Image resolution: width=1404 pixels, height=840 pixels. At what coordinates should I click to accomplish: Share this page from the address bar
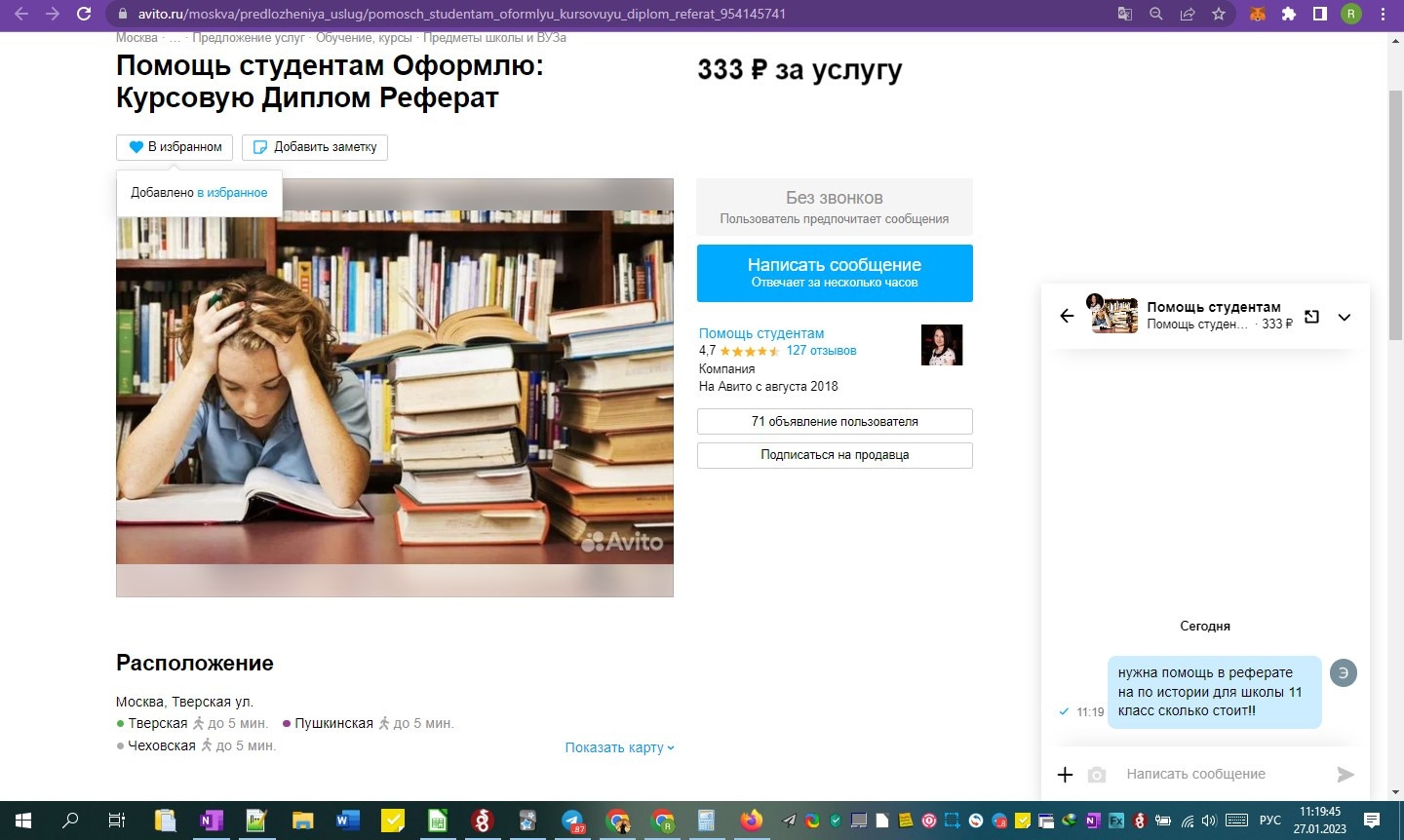(1188, 14)
